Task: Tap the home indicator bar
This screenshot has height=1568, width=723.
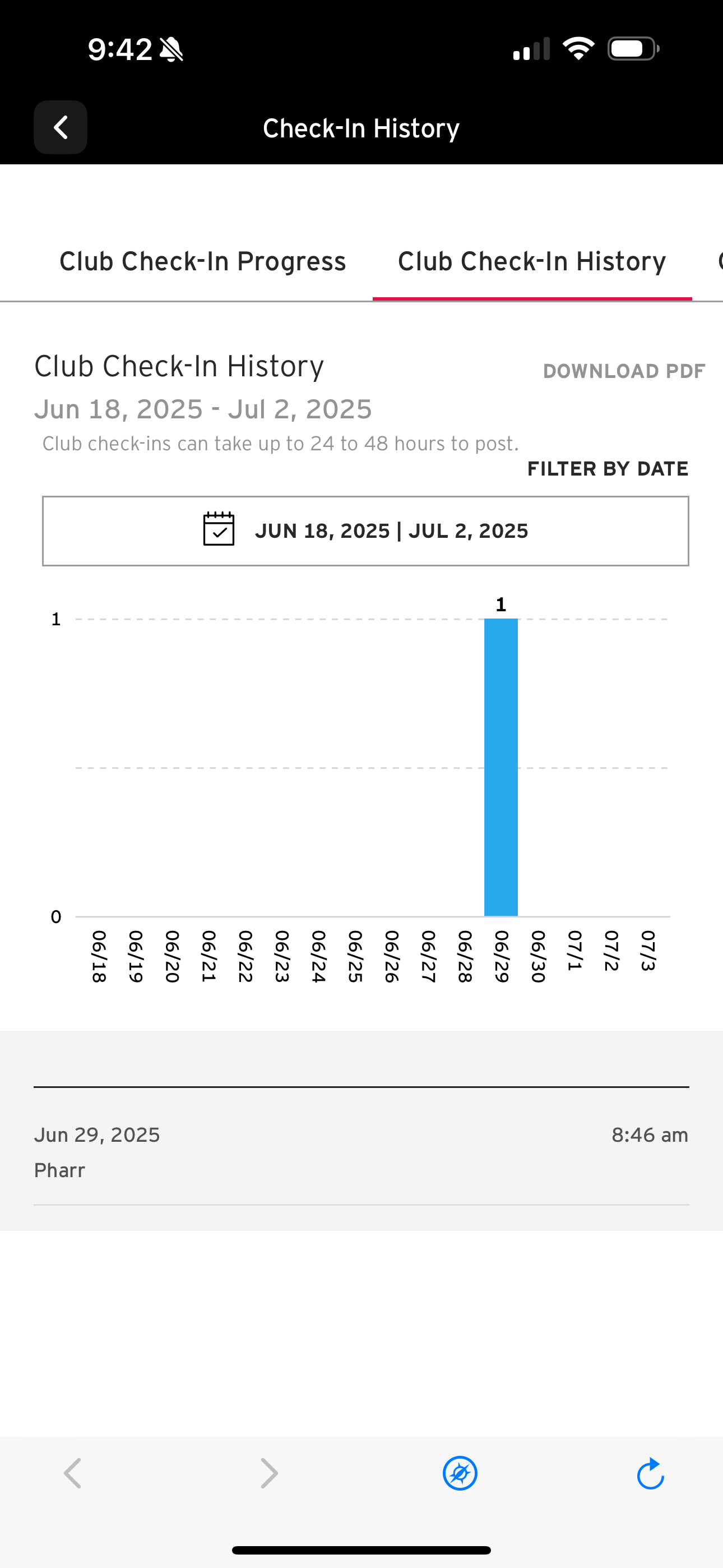Action: click(361, 1549)
